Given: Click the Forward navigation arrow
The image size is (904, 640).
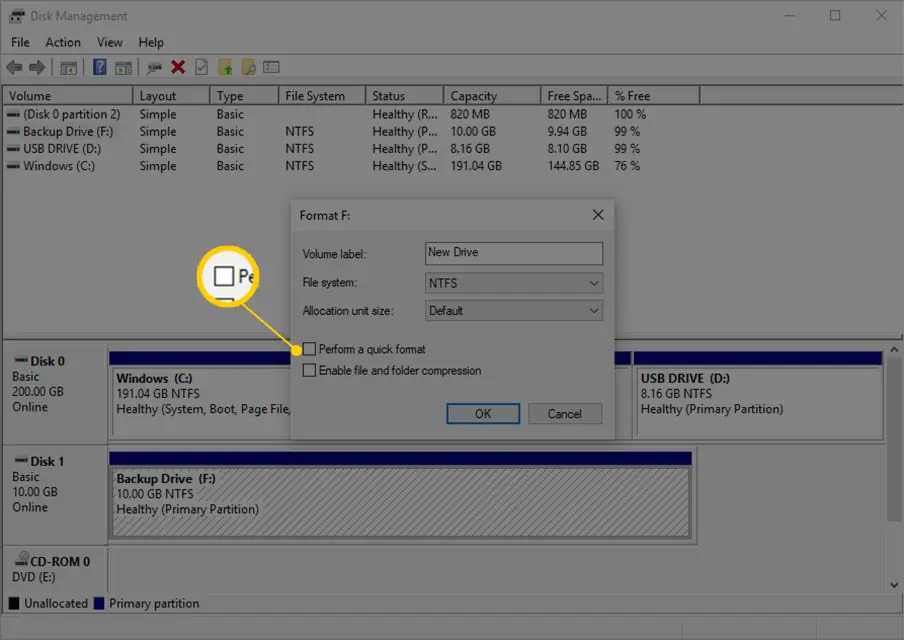Looking at the screenshot, I should (x=35, y=67).
